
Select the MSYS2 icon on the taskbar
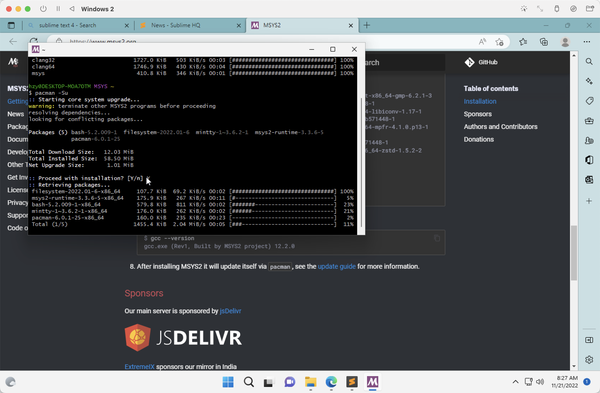[372, 382]
